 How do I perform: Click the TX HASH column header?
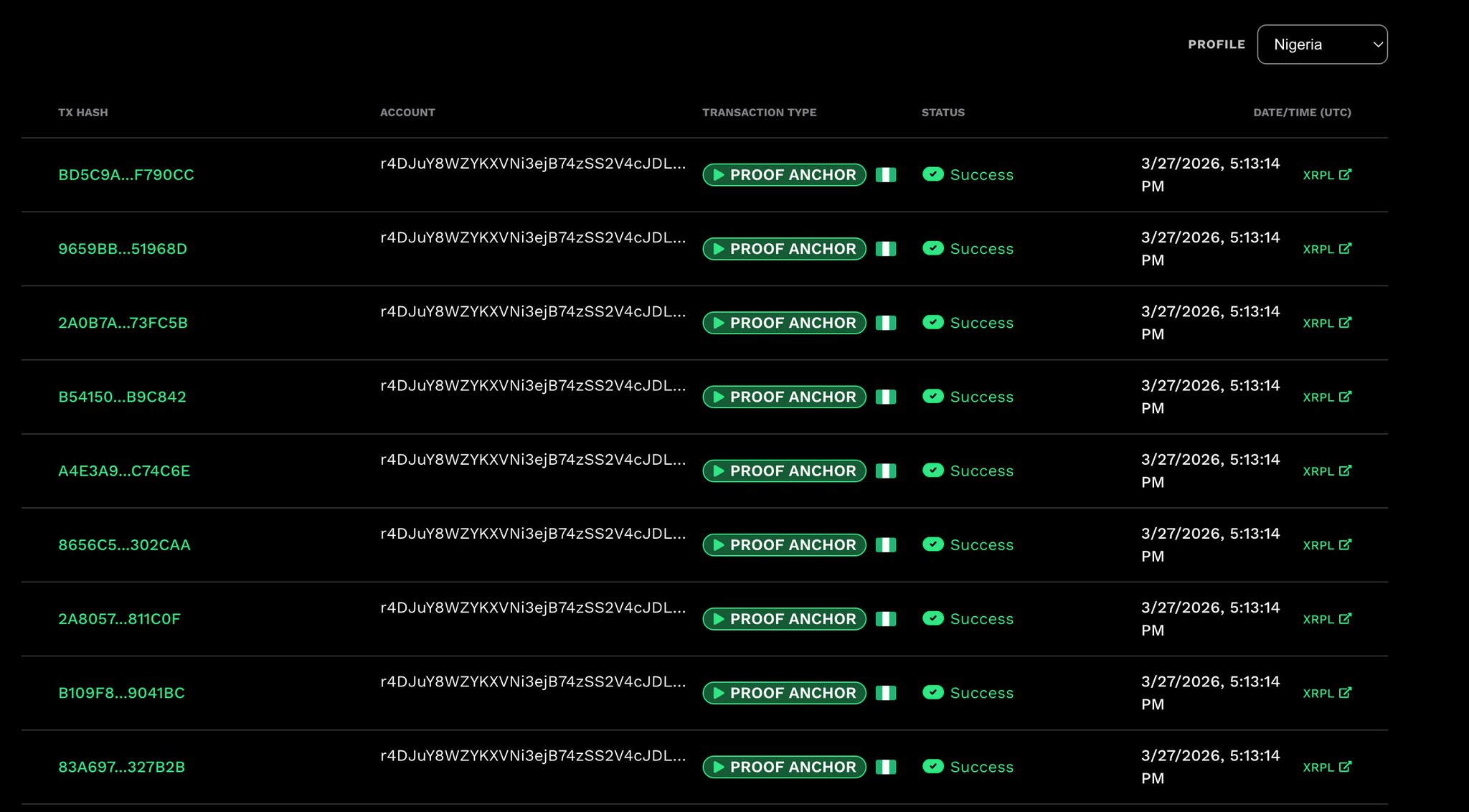point(83,113)
